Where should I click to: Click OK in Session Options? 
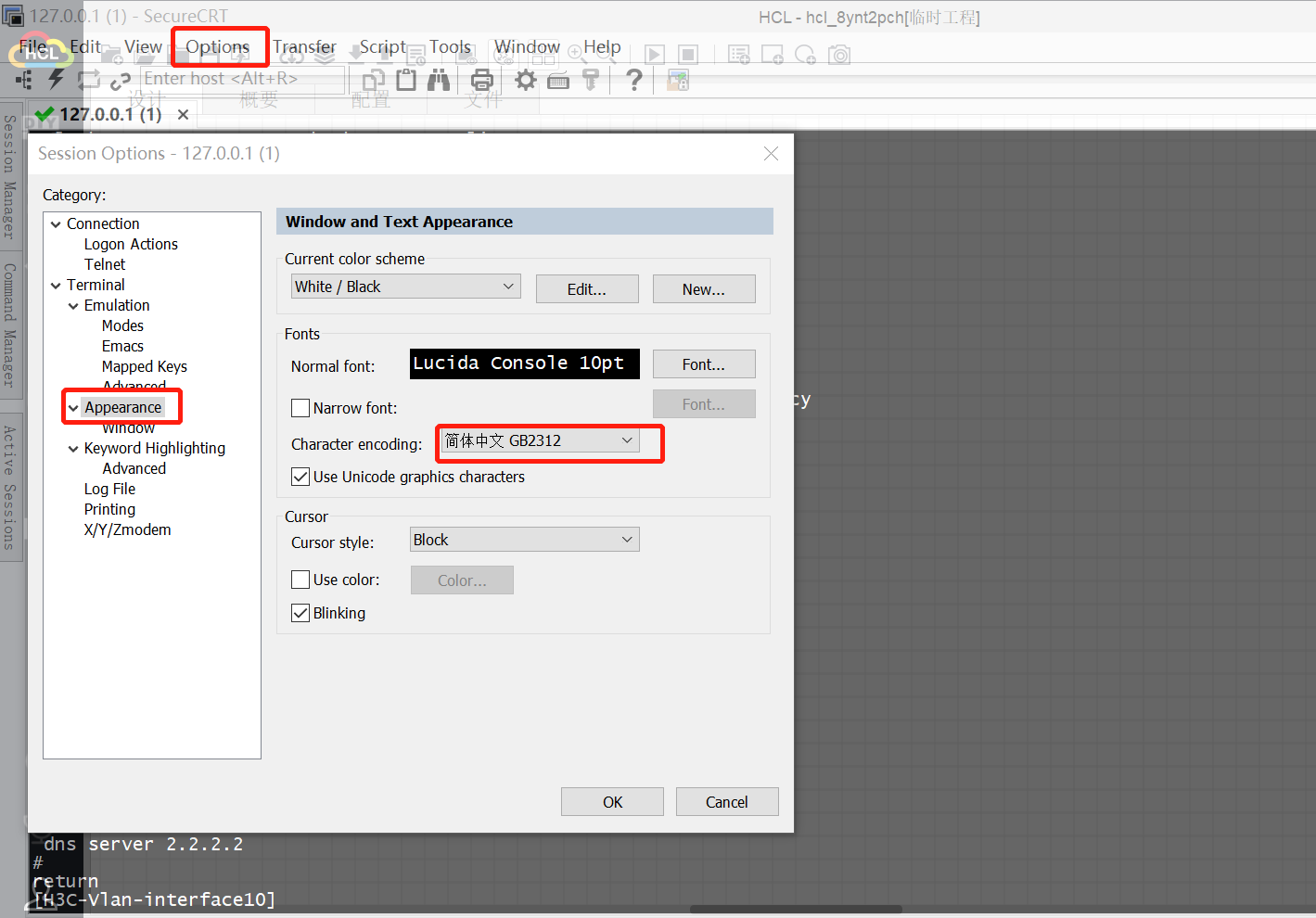click(x=612, y=802)
